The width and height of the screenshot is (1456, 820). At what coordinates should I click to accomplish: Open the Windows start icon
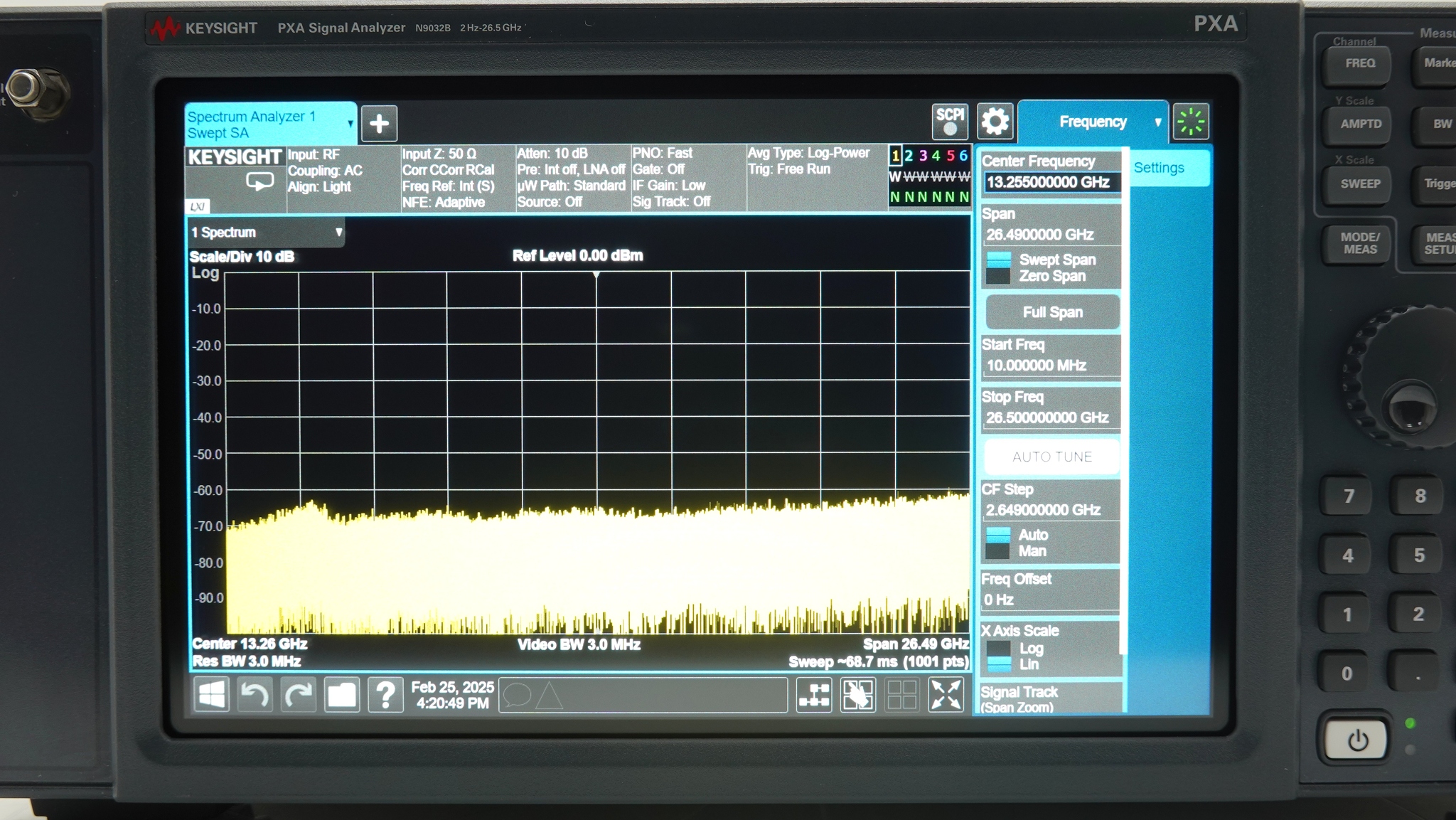[x=211, y=694]
